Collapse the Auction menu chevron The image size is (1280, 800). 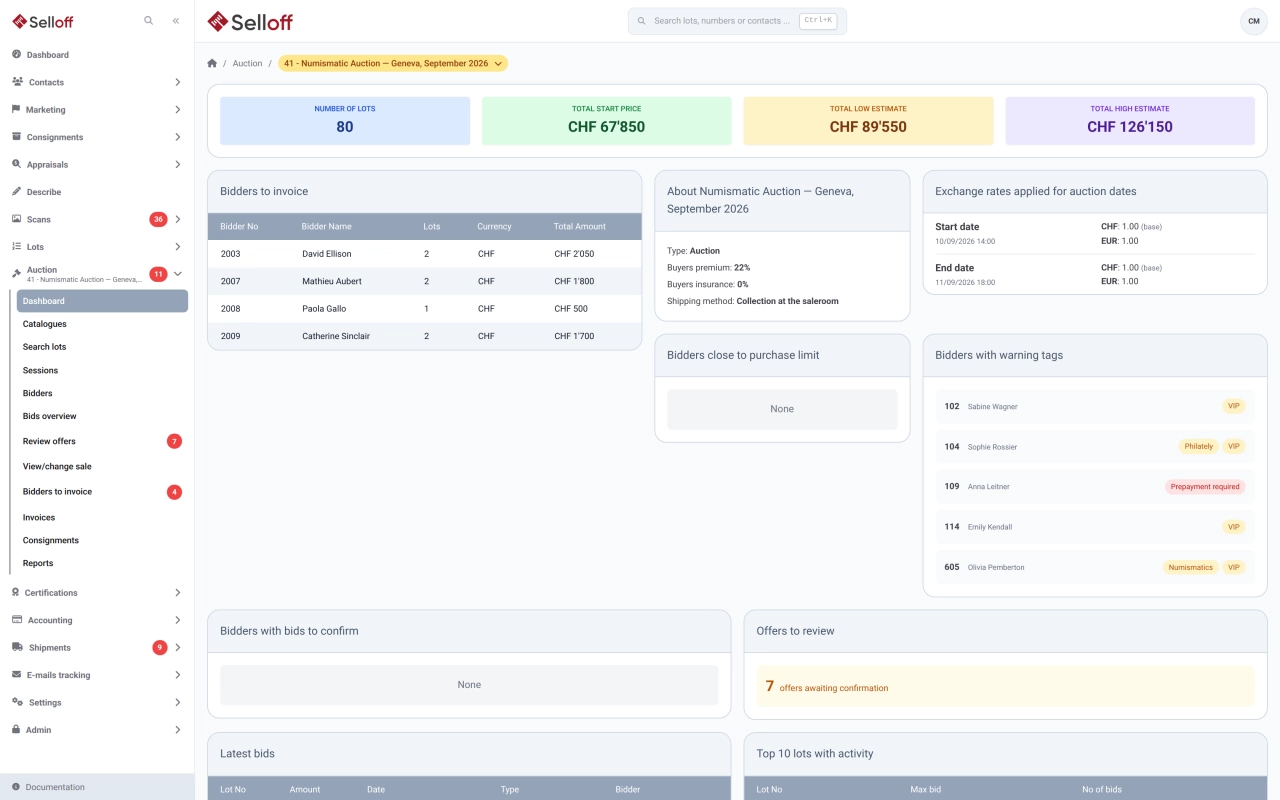[x=177, y=274]
